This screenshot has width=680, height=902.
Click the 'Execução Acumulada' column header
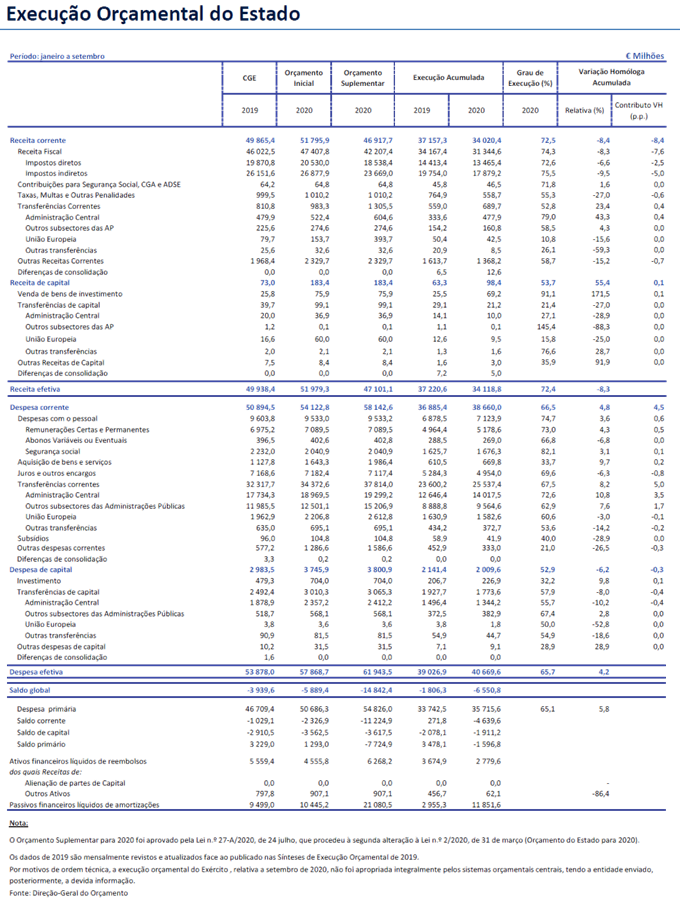pos(449,77)
